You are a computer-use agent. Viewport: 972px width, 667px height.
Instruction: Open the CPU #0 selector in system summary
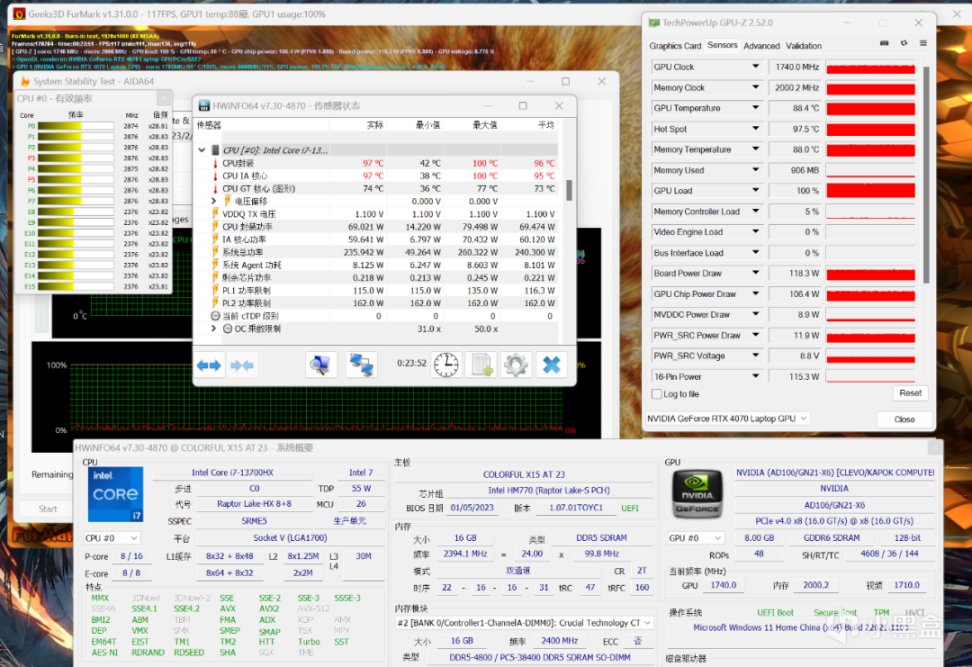click(112, 538)
